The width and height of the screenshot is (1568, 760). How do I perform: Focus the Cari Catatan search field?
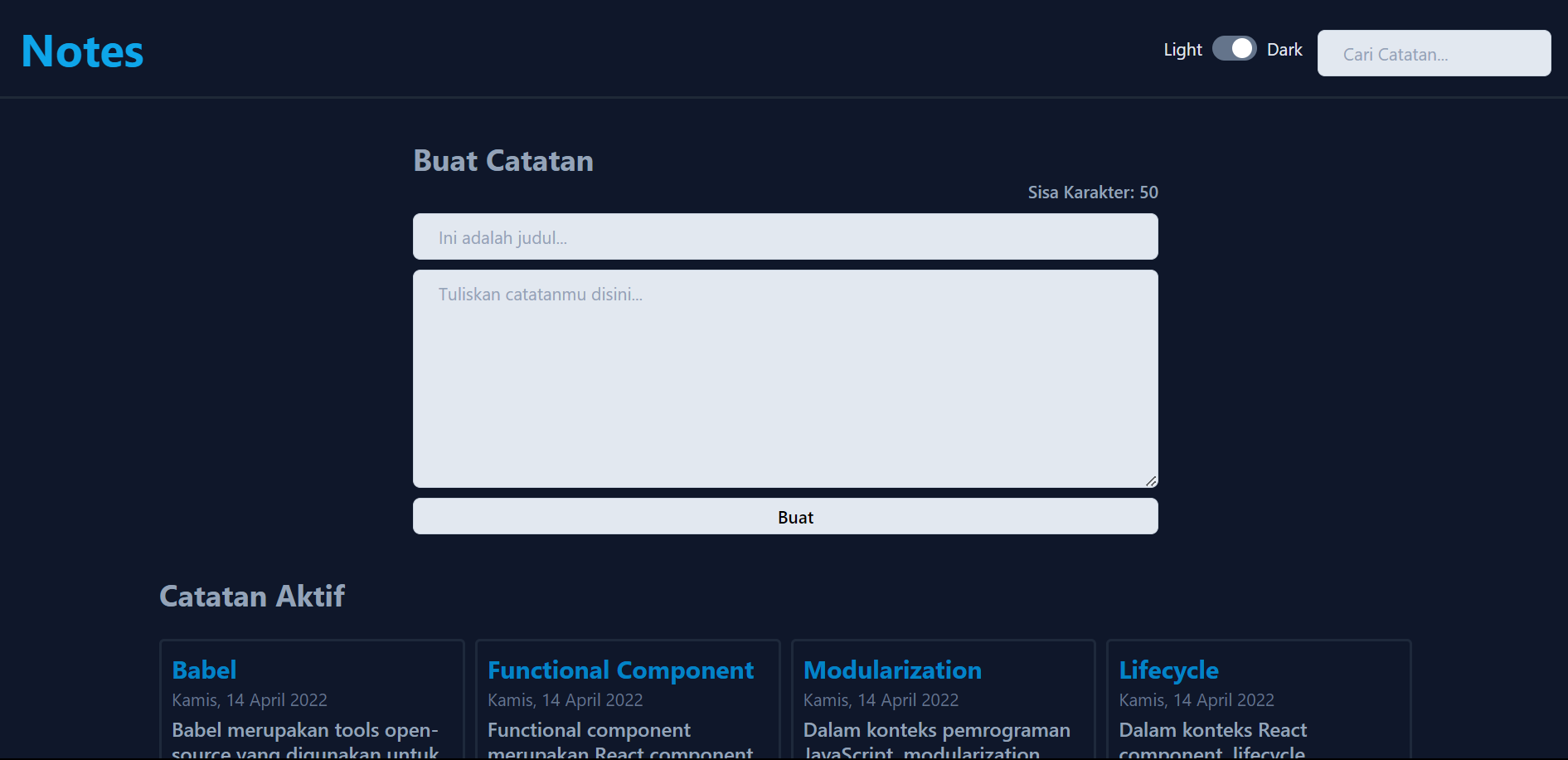pyautogui.click(x=1434, y=53)
